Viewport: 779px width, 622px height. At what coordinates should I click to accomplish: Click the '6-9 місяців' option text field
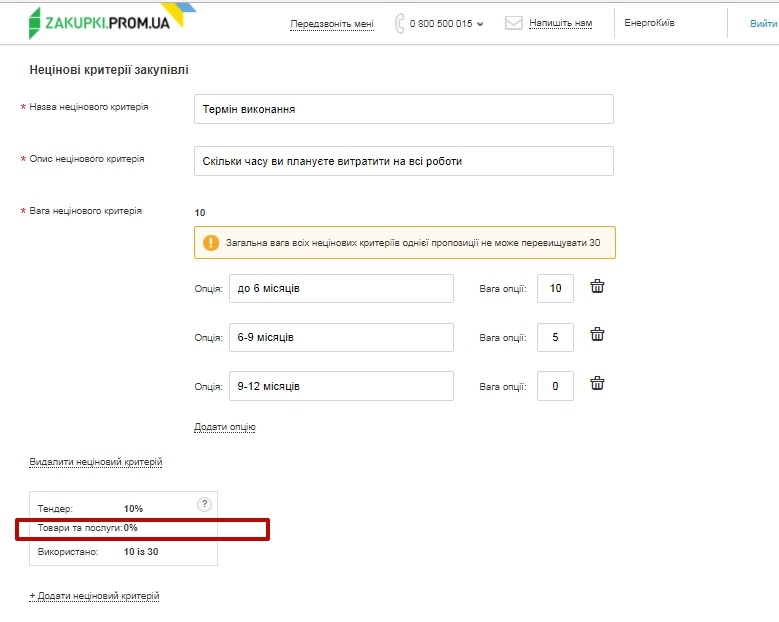point(341,337)
